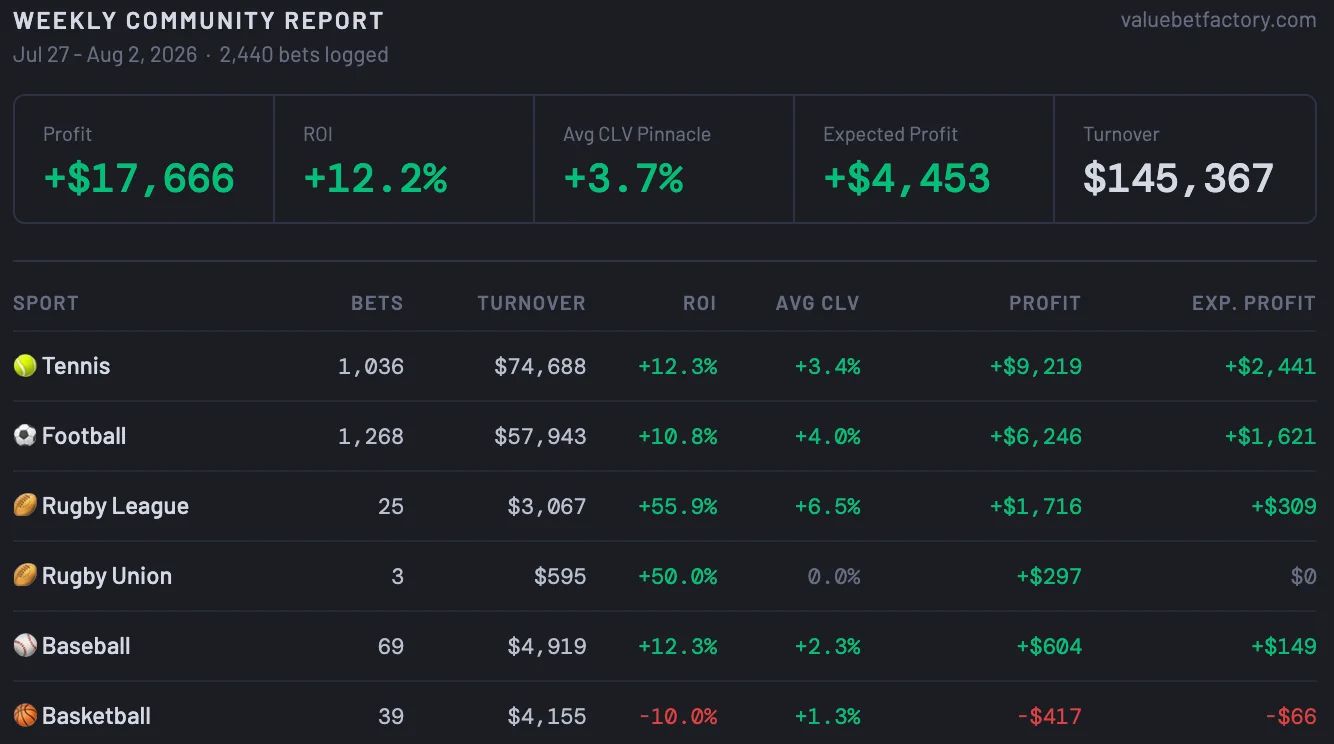Sort by the ROI column header
This screenshot has width=1334, height=744.
pyautogui.click(x=700, y=303)
